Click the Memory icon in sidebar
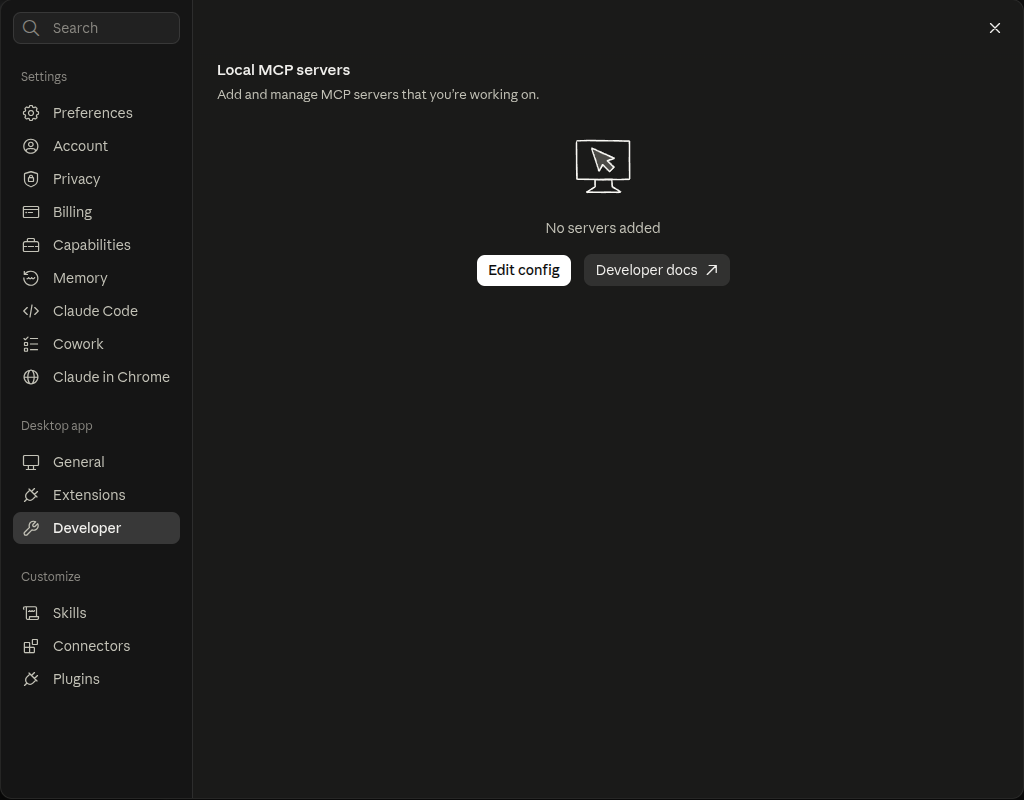This screenshot has height=800, width=1024. tap(31, 278)
